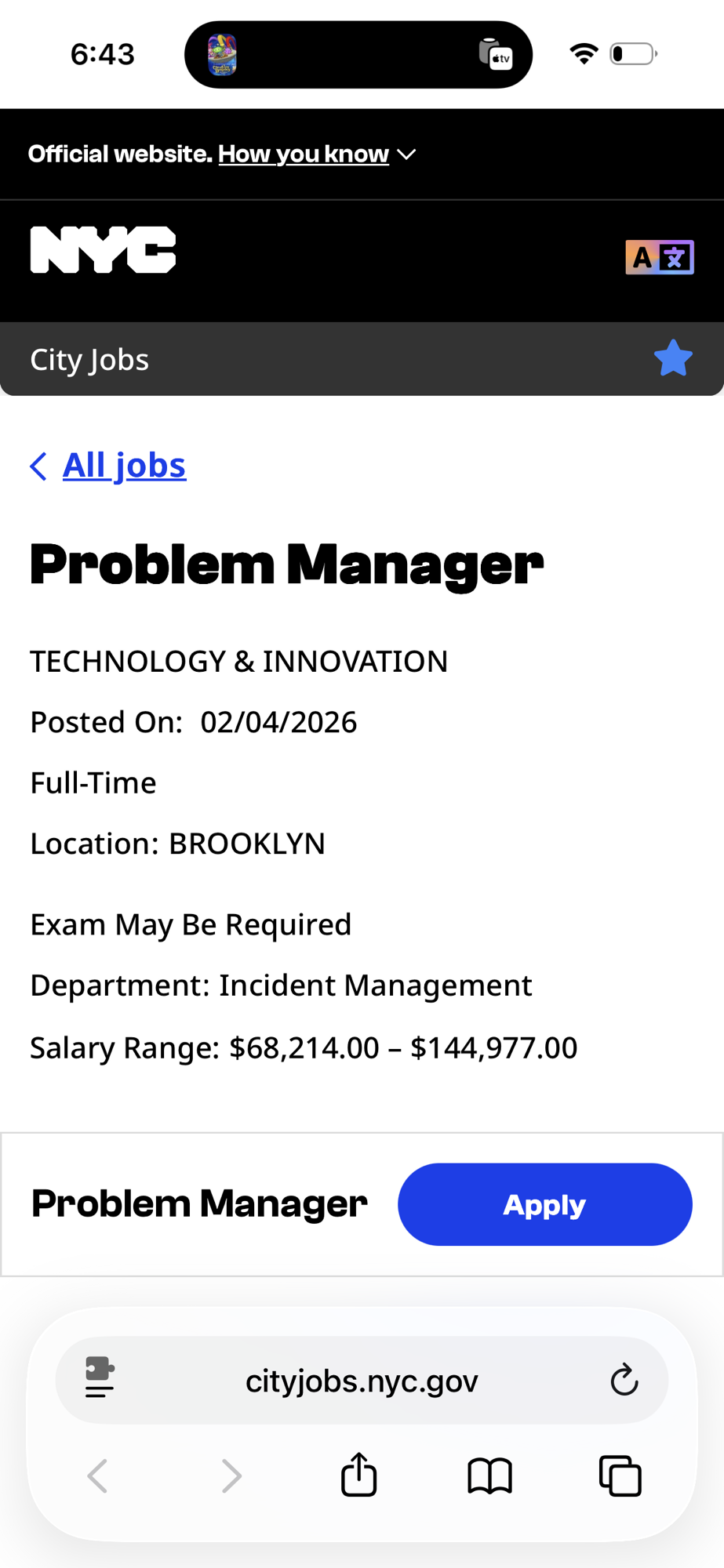Open the Safari share sheet
724x1568 pixels.
359,1475
